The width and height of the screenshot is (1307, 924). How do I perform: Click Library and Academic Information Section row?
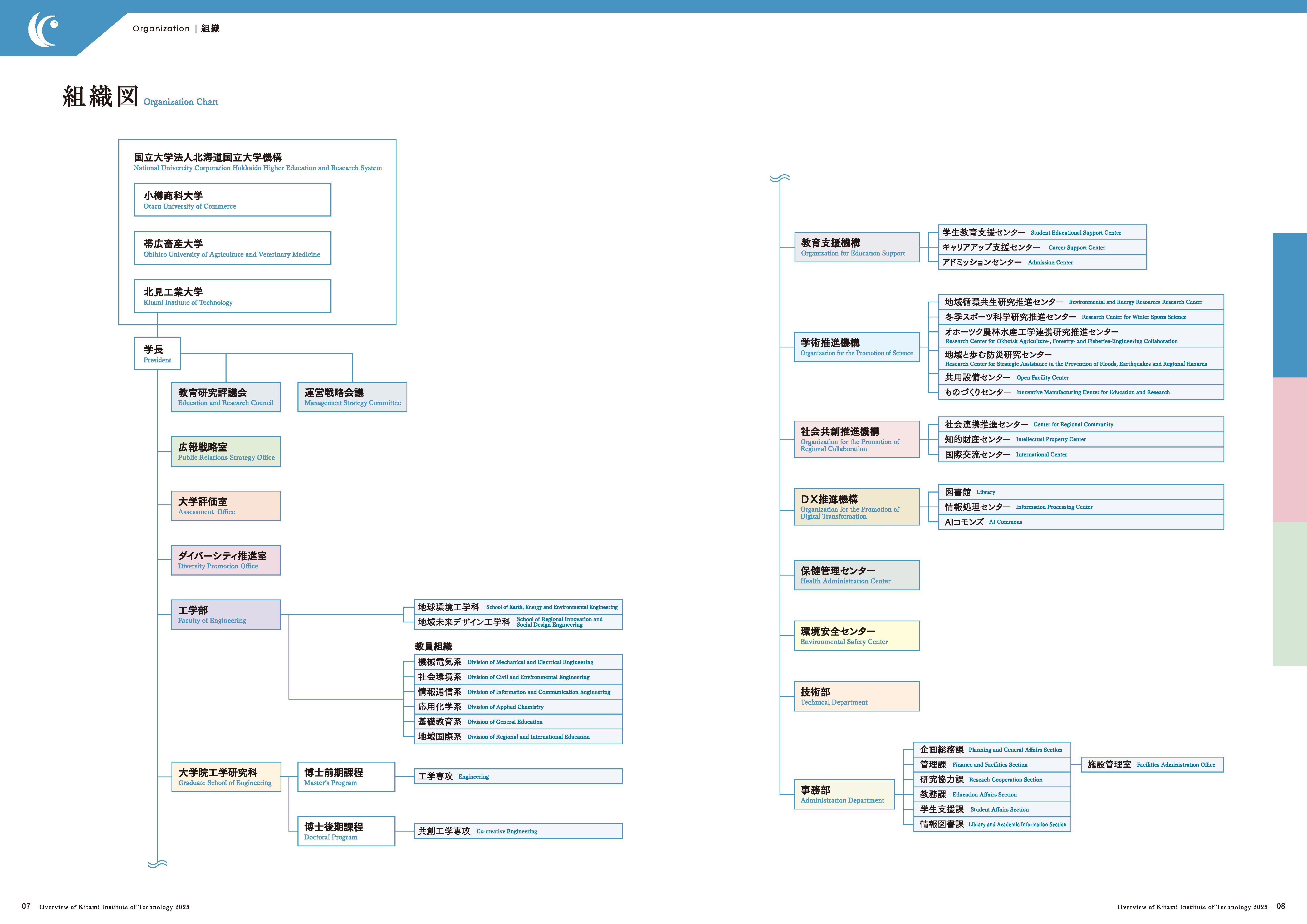[x=992, y=824]
